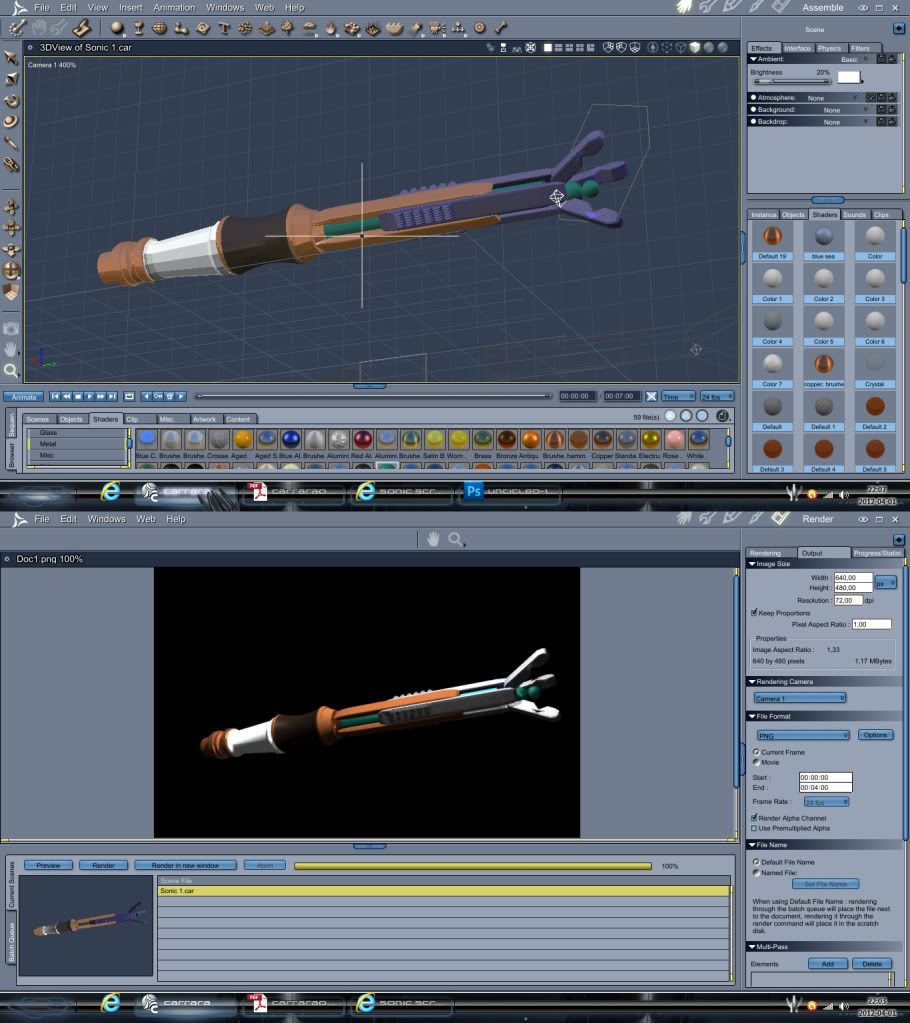This screenshot has width=910, height=1023.
Task: Select the move tool in left toolbar
Action: tap(11, 58)
